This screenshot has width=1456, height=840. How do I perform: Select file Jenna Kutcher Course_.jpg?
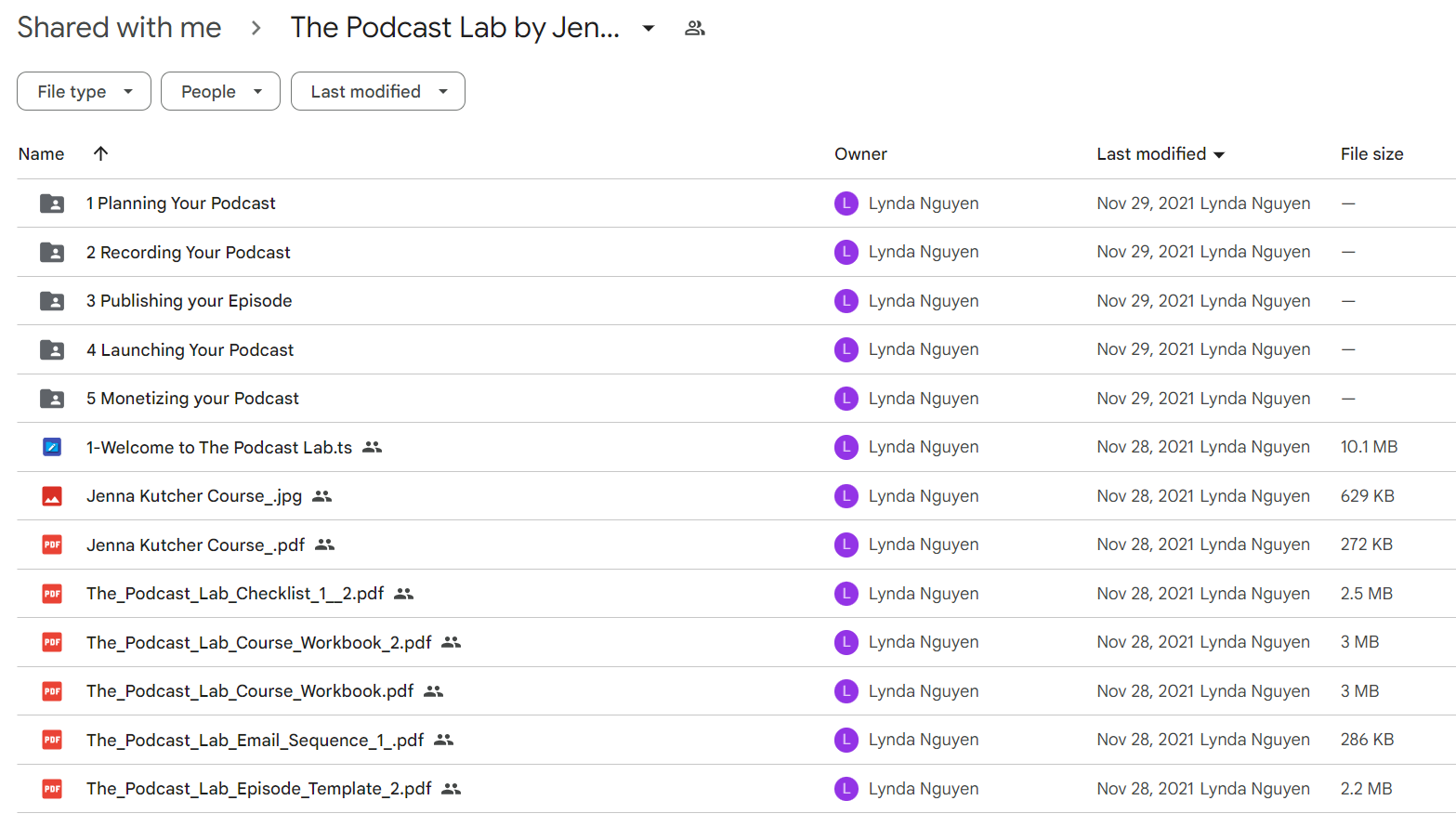tap(194, 496)
